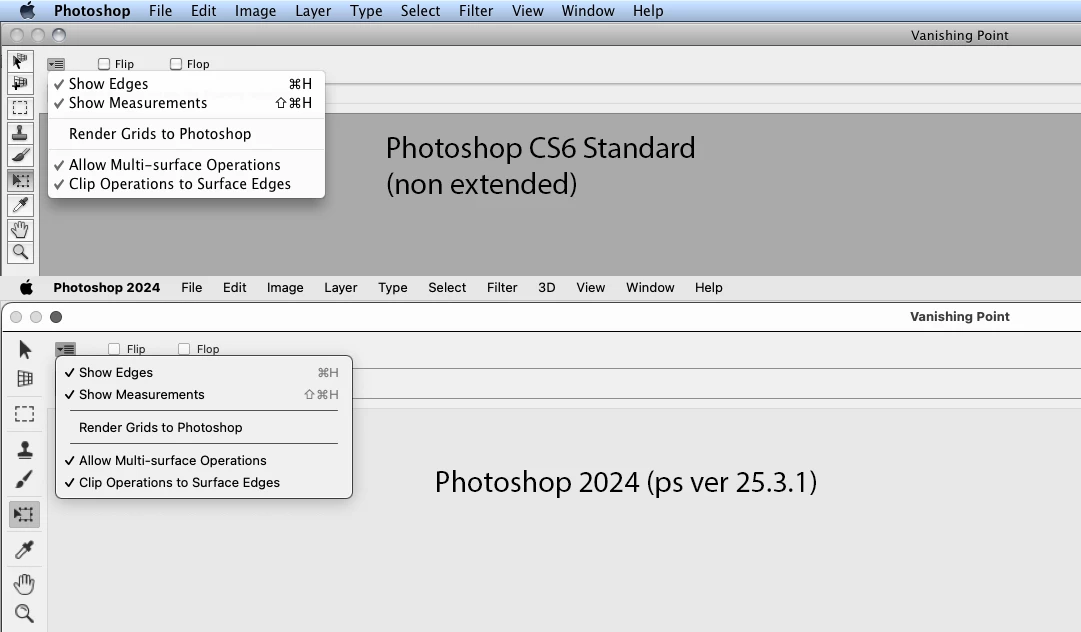Select Eyedropper tool in Photoshop 2024 window
The width and height of the screenshot is (1081, 632).
tap(25, 549)
